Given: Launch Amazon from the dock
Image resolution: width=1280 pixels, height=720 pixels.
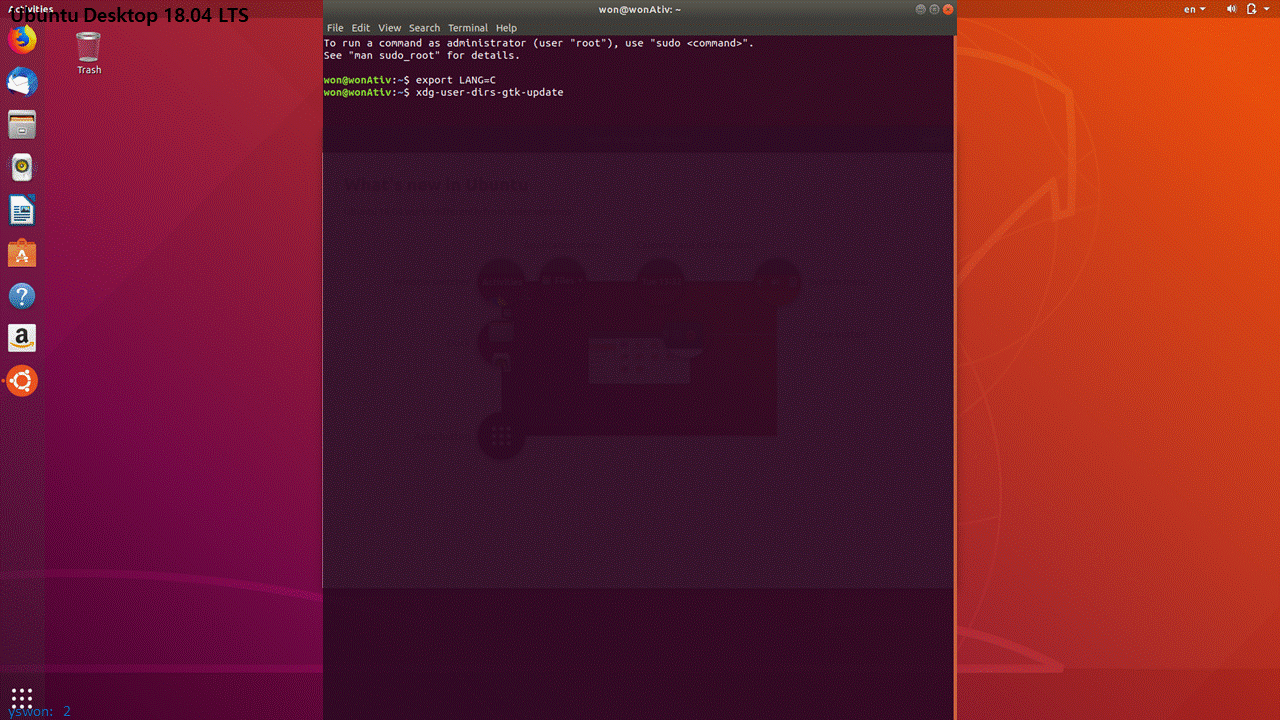Looking at the screenshot, I should [x=22, y=338].
